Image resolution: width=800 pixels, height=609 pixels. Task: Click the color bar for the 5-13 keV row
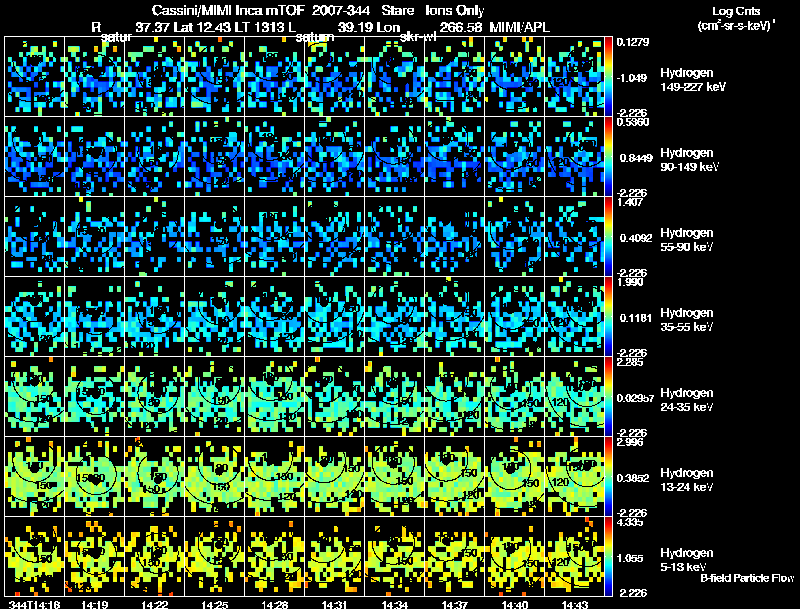608,557
